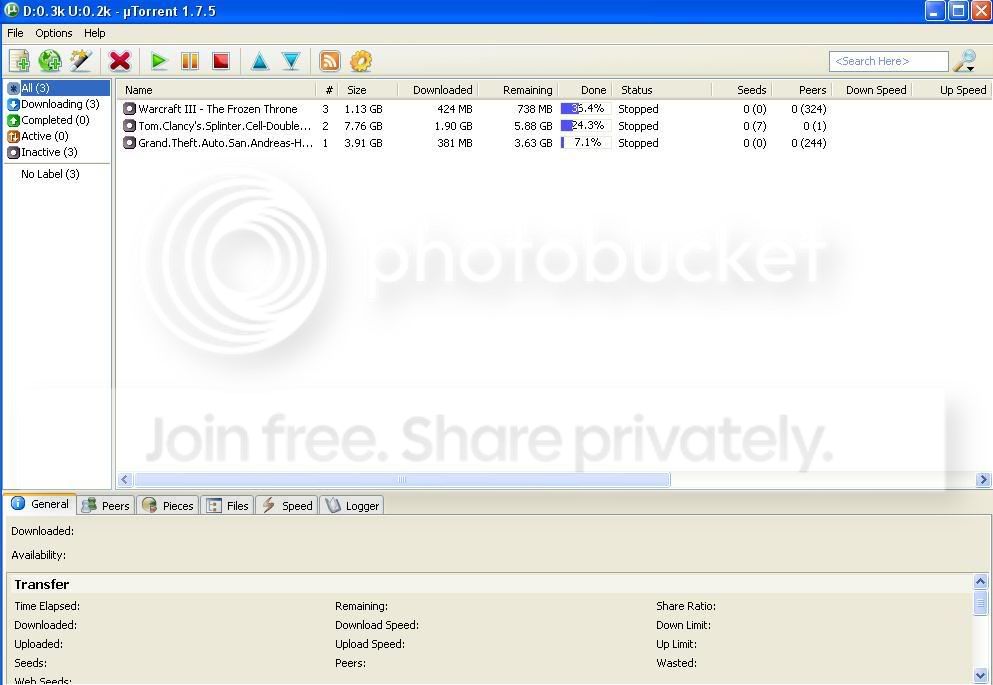Sort by the # queue column header

[x=327, y=90]
